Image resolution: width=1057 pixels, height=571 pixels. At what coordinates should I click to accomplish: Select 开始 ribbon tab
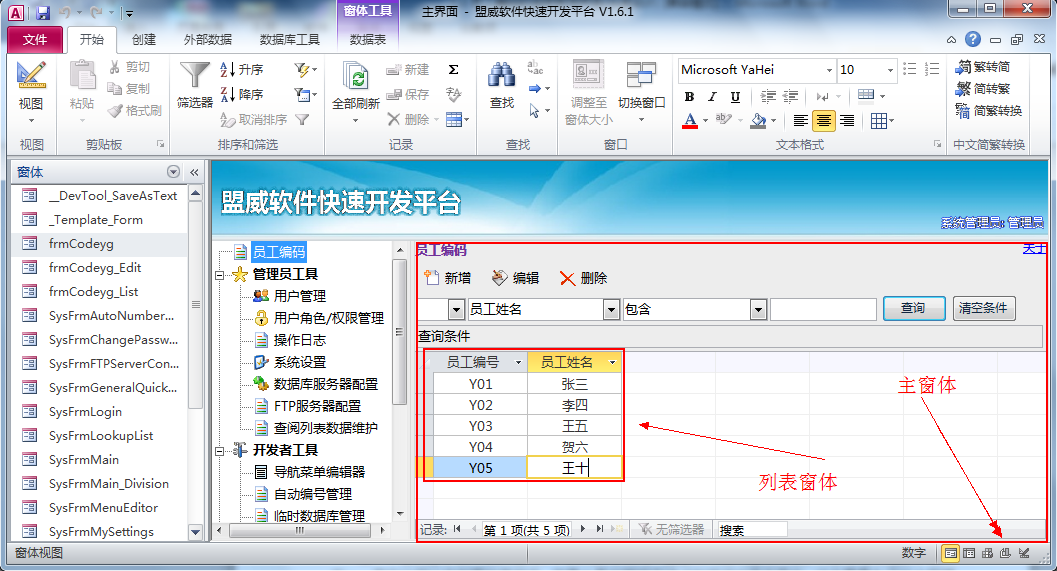click(92, 40)
